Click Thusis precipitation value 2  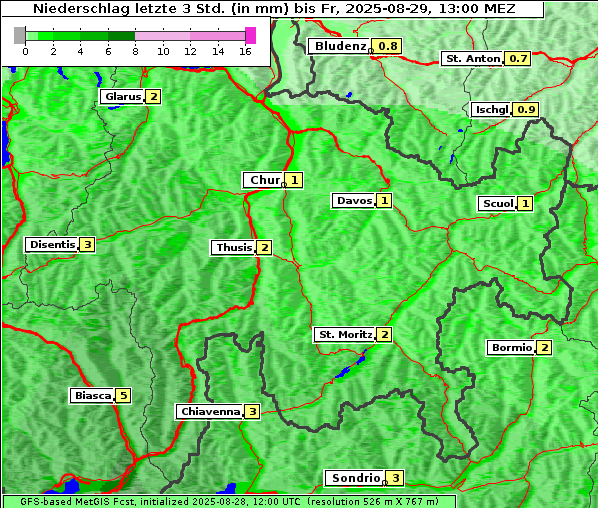[265, 248]
